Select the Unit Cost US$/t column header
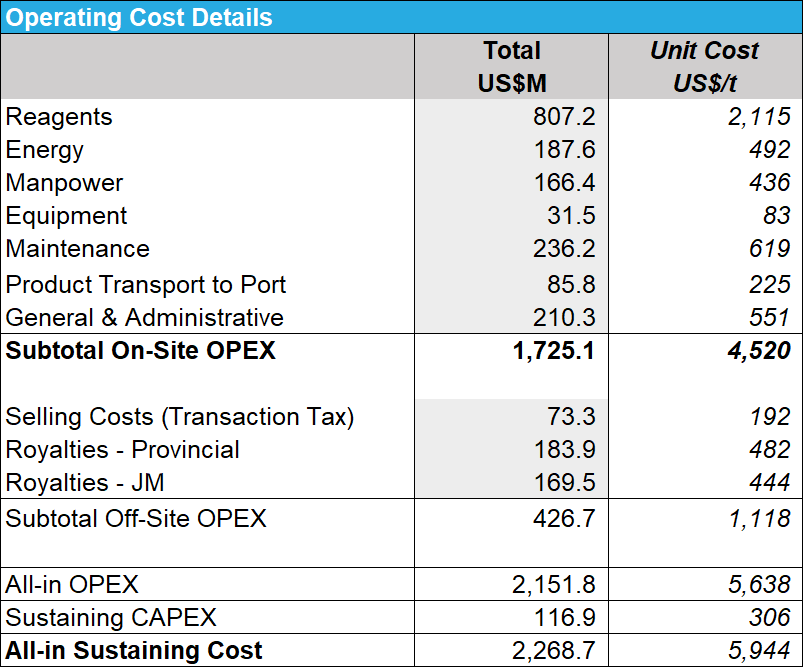The image size is (803, 667). click(x=704, y=67)
